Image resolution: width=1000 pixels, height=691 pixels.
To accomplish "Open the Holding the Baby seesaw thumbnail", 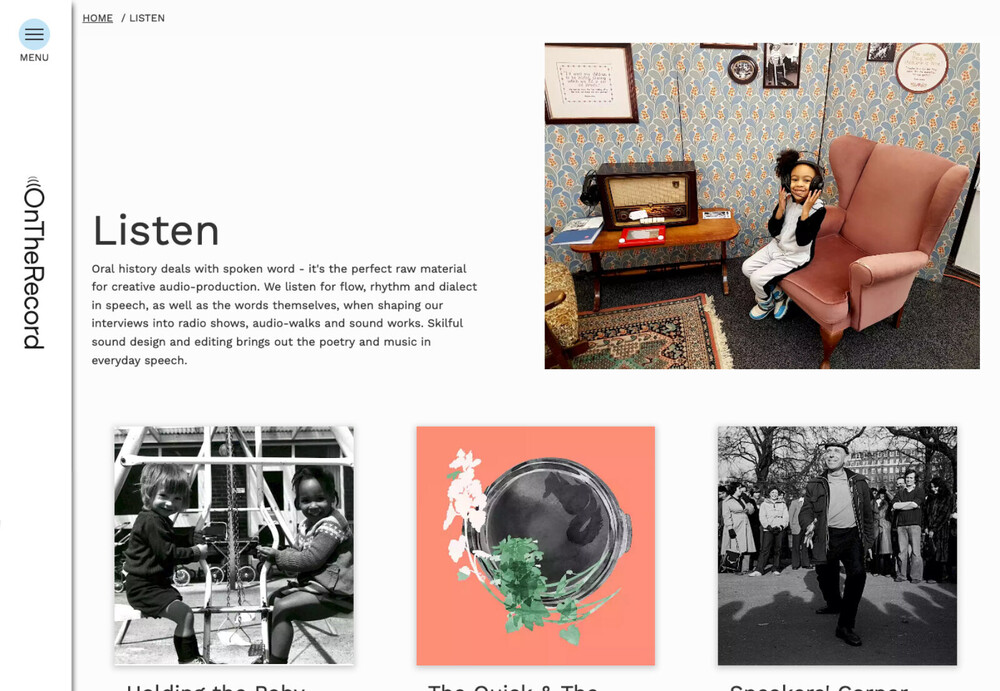I will [x=234, y=546].
